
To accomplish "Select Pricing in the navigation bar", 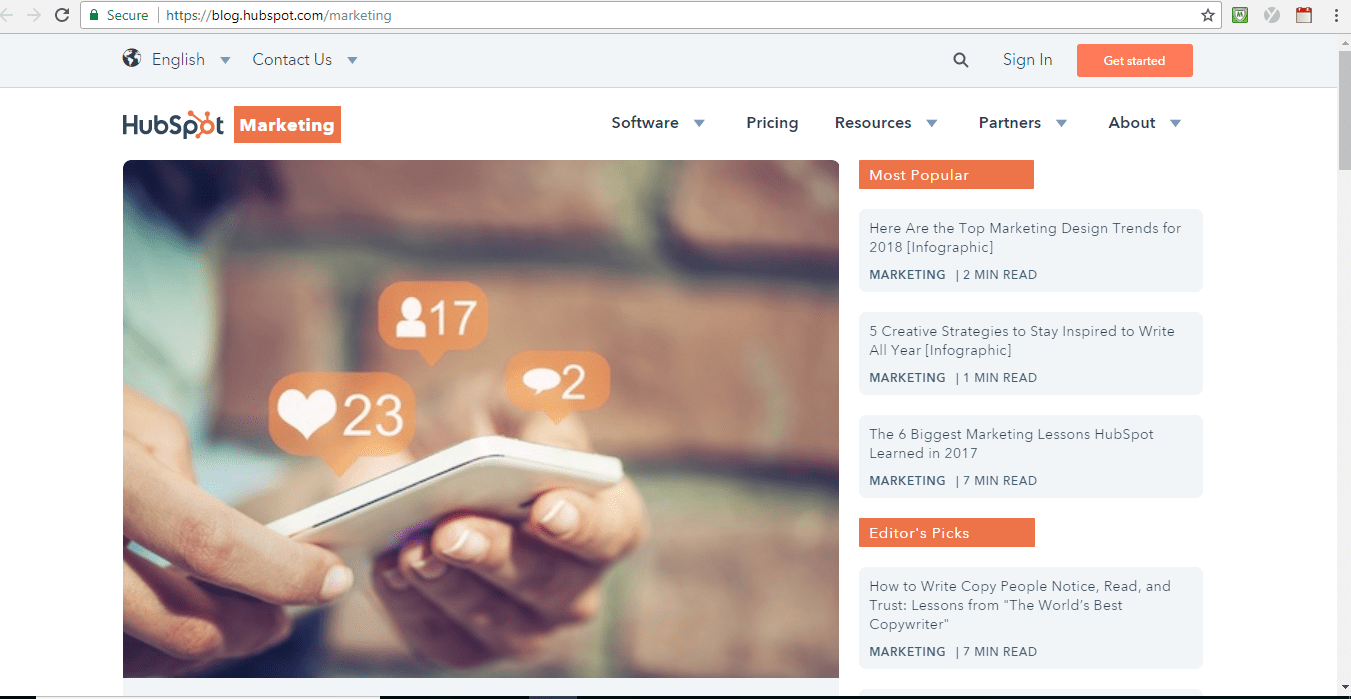I will pos(772,123).
